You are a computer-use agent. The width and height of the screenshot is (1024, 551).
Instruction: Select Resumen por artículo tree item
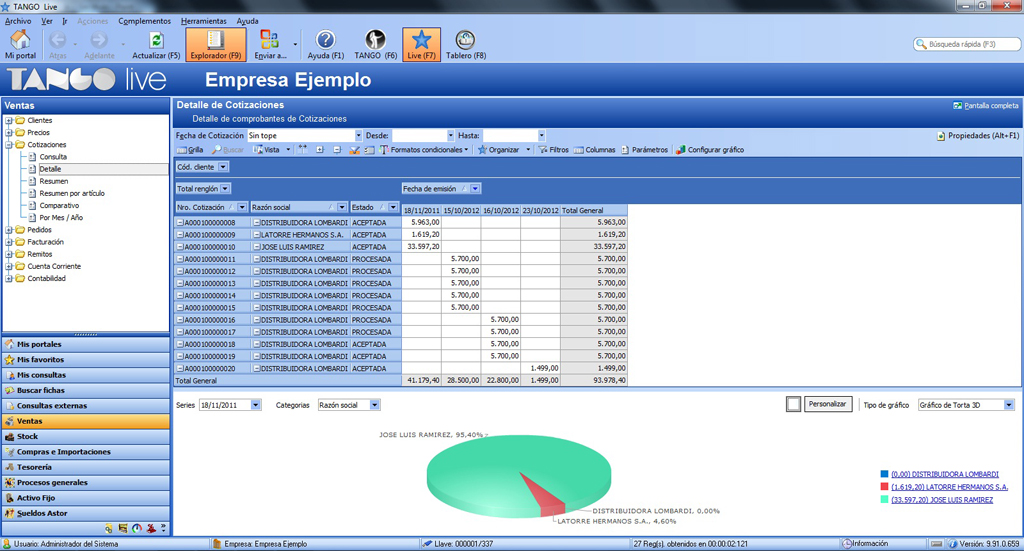coord(72,193)
